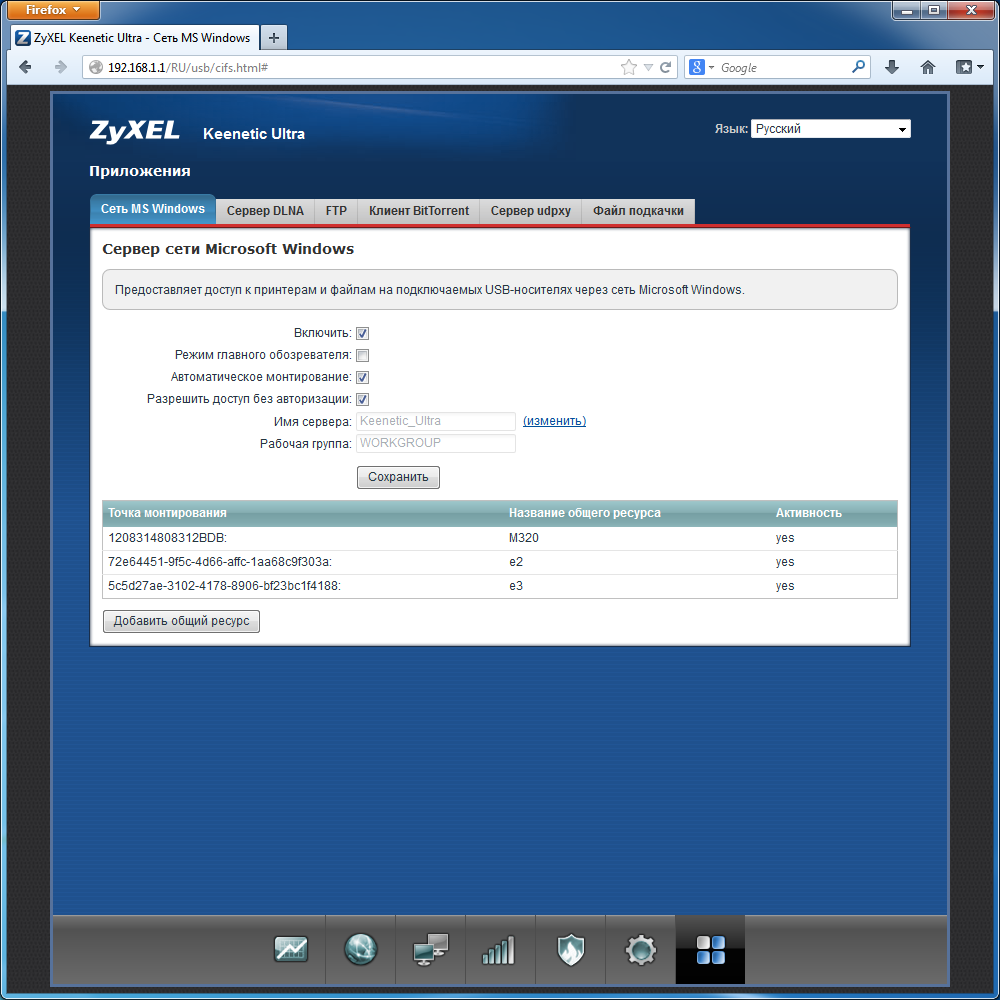Click yes activity in e3 row

click(x=784, y=586)
